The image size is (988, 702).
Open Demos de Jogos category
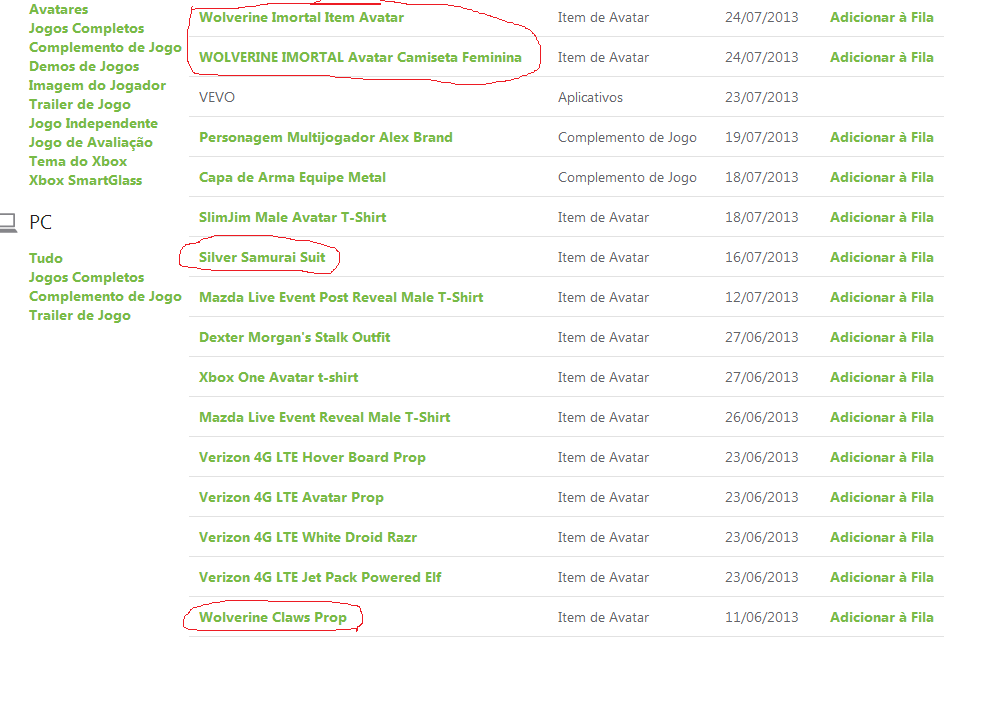(x=84, y=66)
